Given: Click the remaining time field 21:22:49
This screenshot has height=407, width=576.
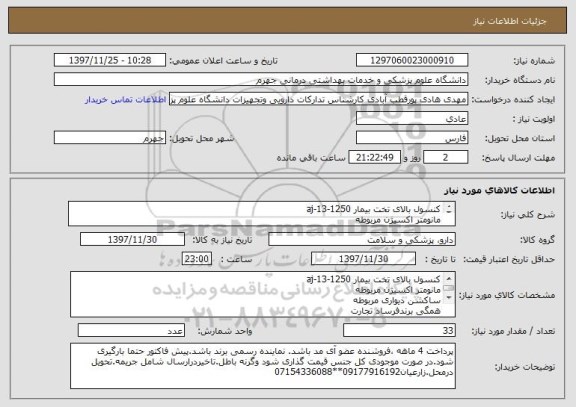Looking at the screenshot, I should click(x=374, y=158).
